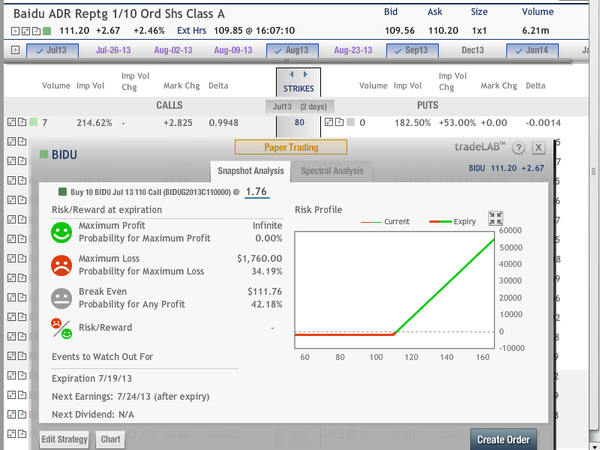
Task: Close the tradeLAB panel with the X
Action: click(x=538, y=148)
